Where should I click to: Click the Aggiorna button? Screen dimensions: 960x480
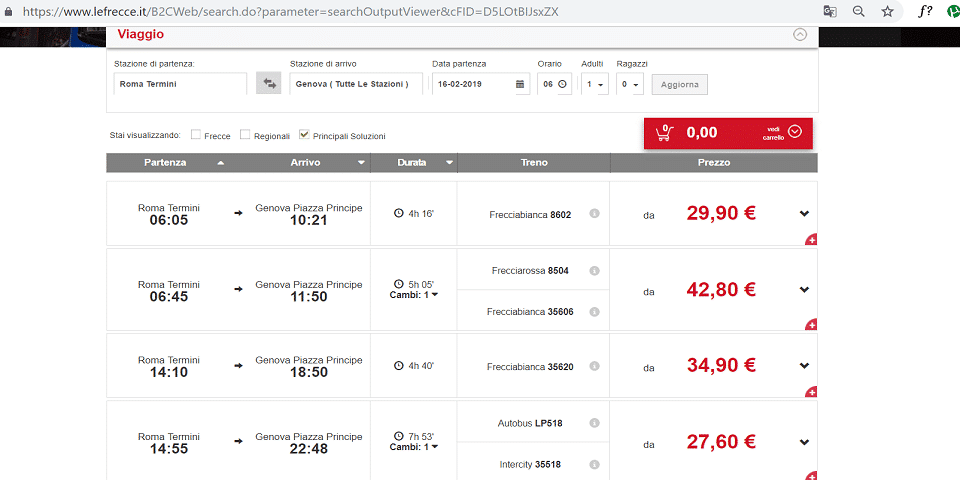click(680, 84)
